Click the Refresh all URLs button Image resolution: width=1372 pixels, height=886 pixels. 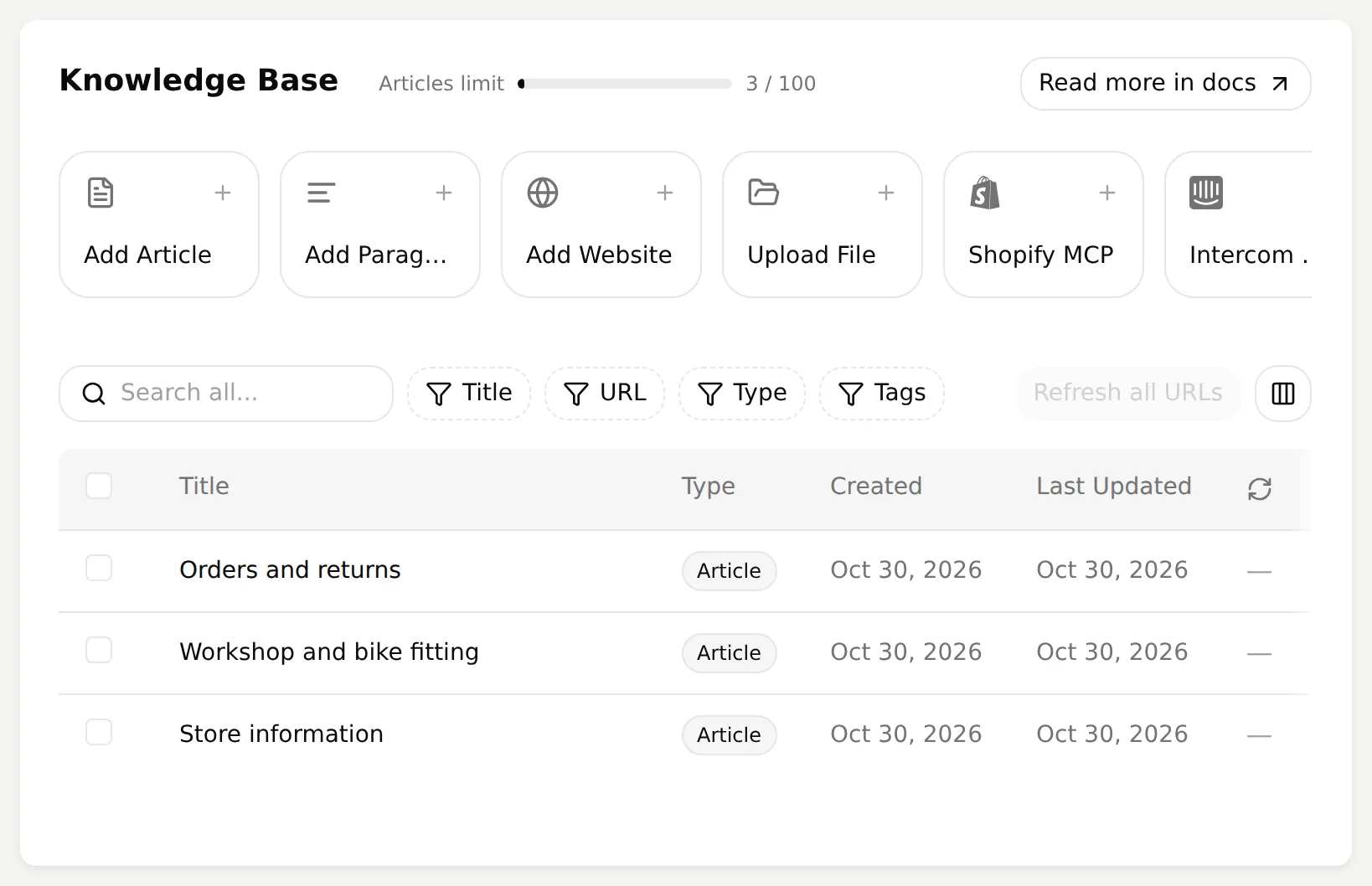(1127, 393)
